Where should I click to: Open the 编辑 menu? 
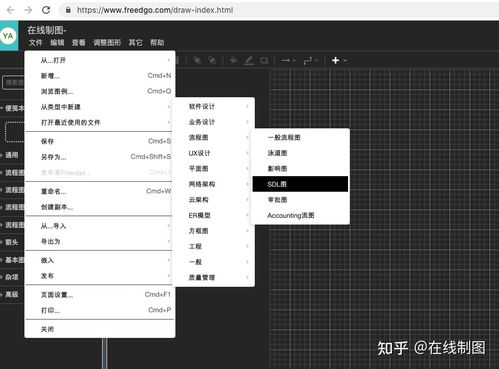[57, 43]
